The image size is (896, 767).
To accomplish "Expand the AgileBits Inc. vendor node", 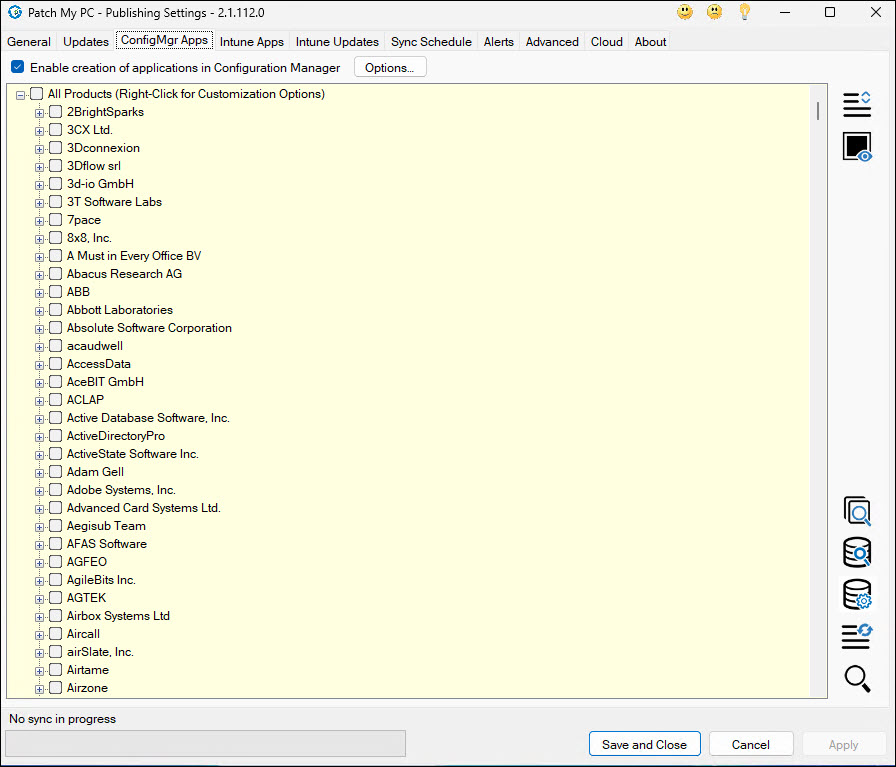I will 40,580.
